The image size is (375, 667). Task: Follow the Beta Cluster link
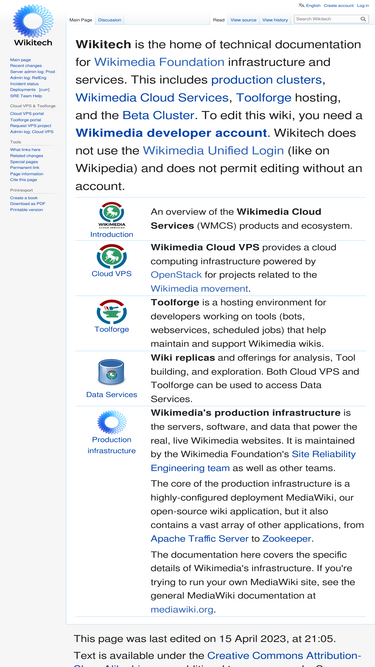[158, 115]
